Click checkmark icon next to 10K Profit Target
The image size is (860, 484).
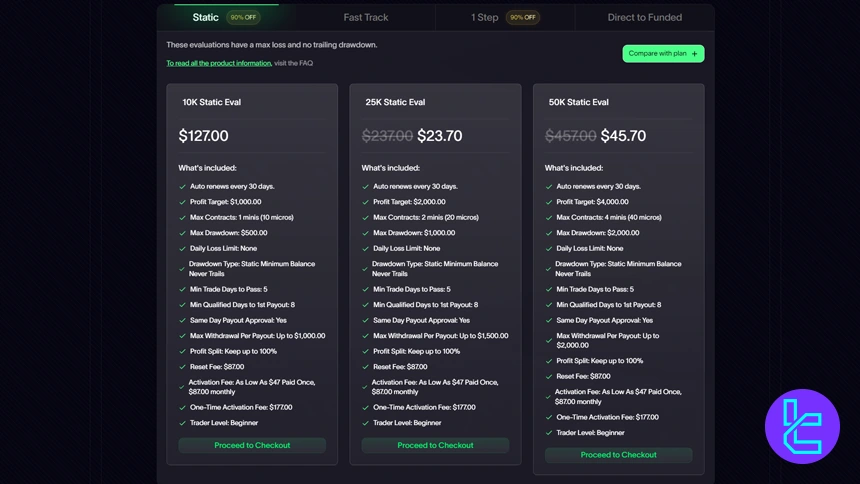click(x=183, y=202)
